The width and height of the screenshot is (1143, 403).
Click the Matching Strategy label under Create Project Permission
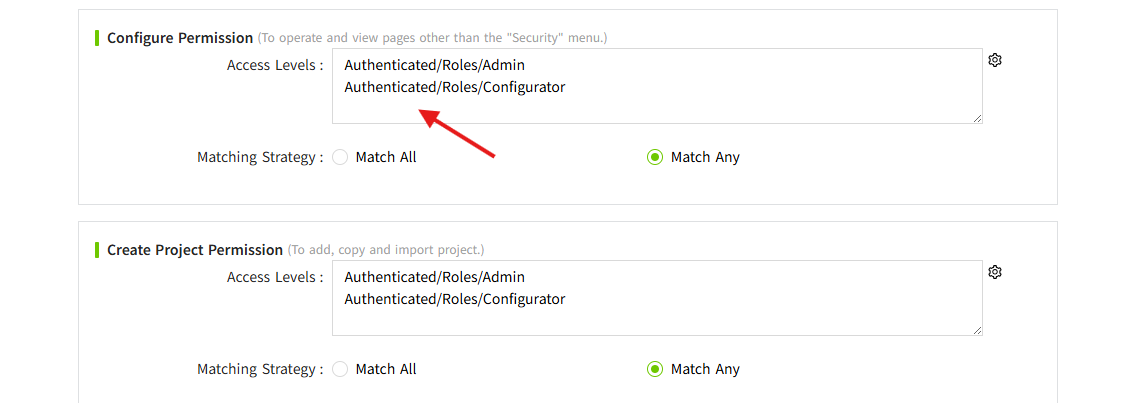click(259, 369)
